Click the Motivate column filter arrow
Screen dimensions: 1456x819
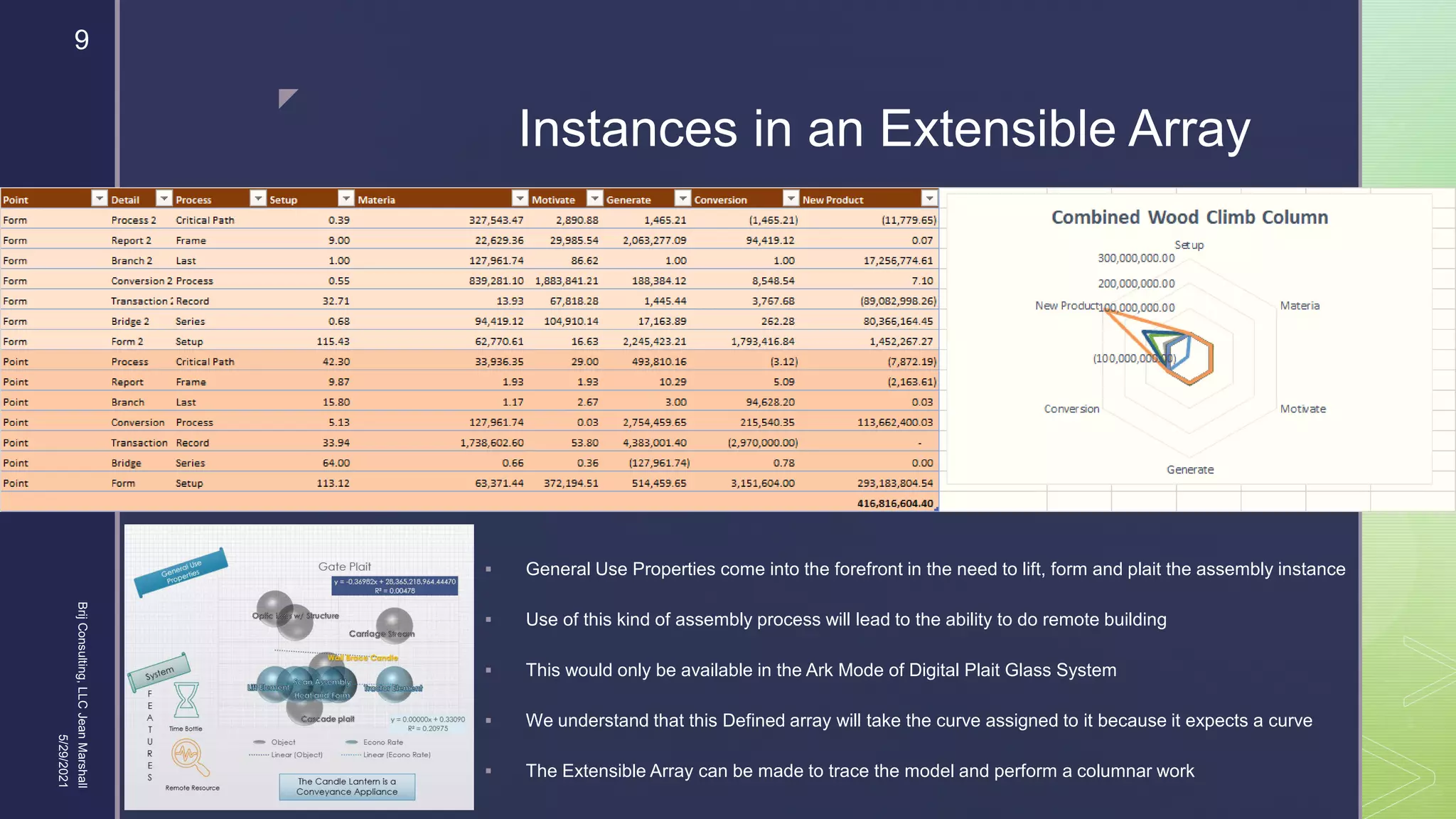595,198
